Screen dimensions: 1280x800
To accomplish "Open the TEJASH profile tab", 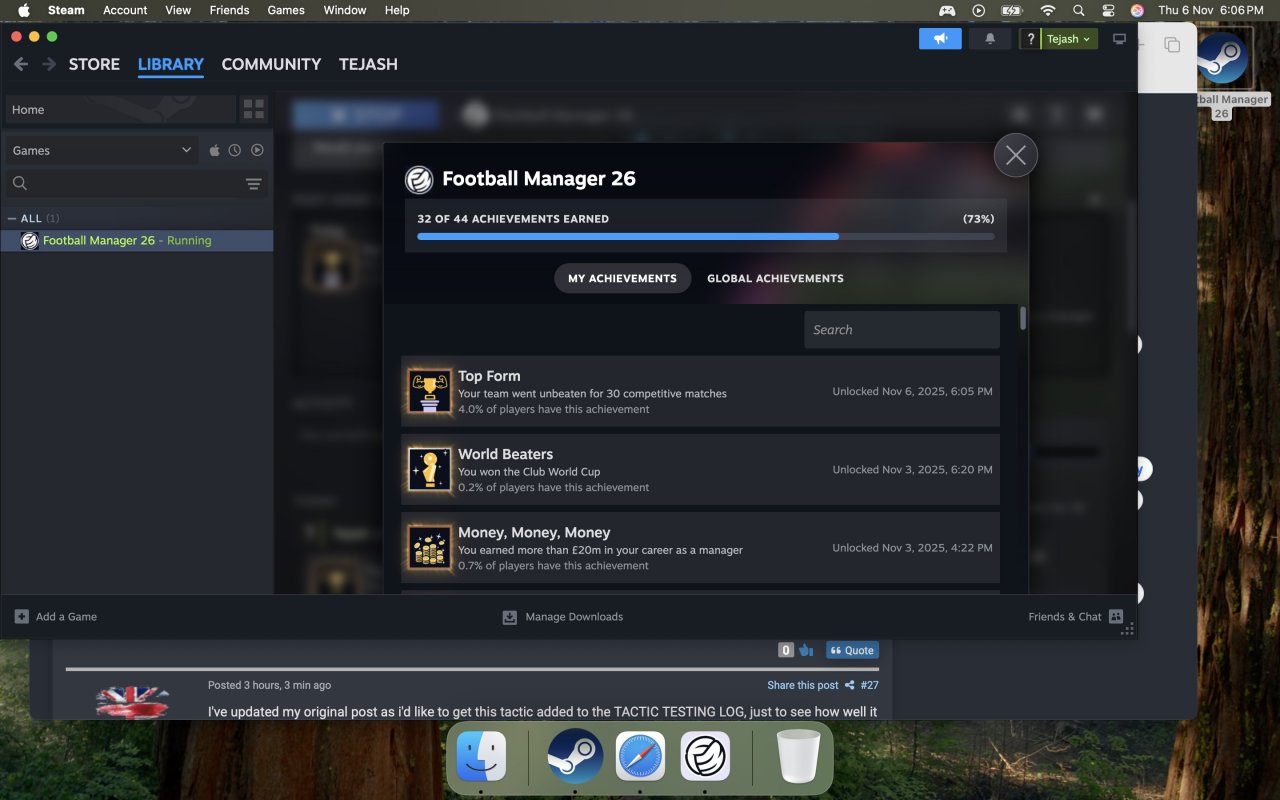I will click(368, 64).
